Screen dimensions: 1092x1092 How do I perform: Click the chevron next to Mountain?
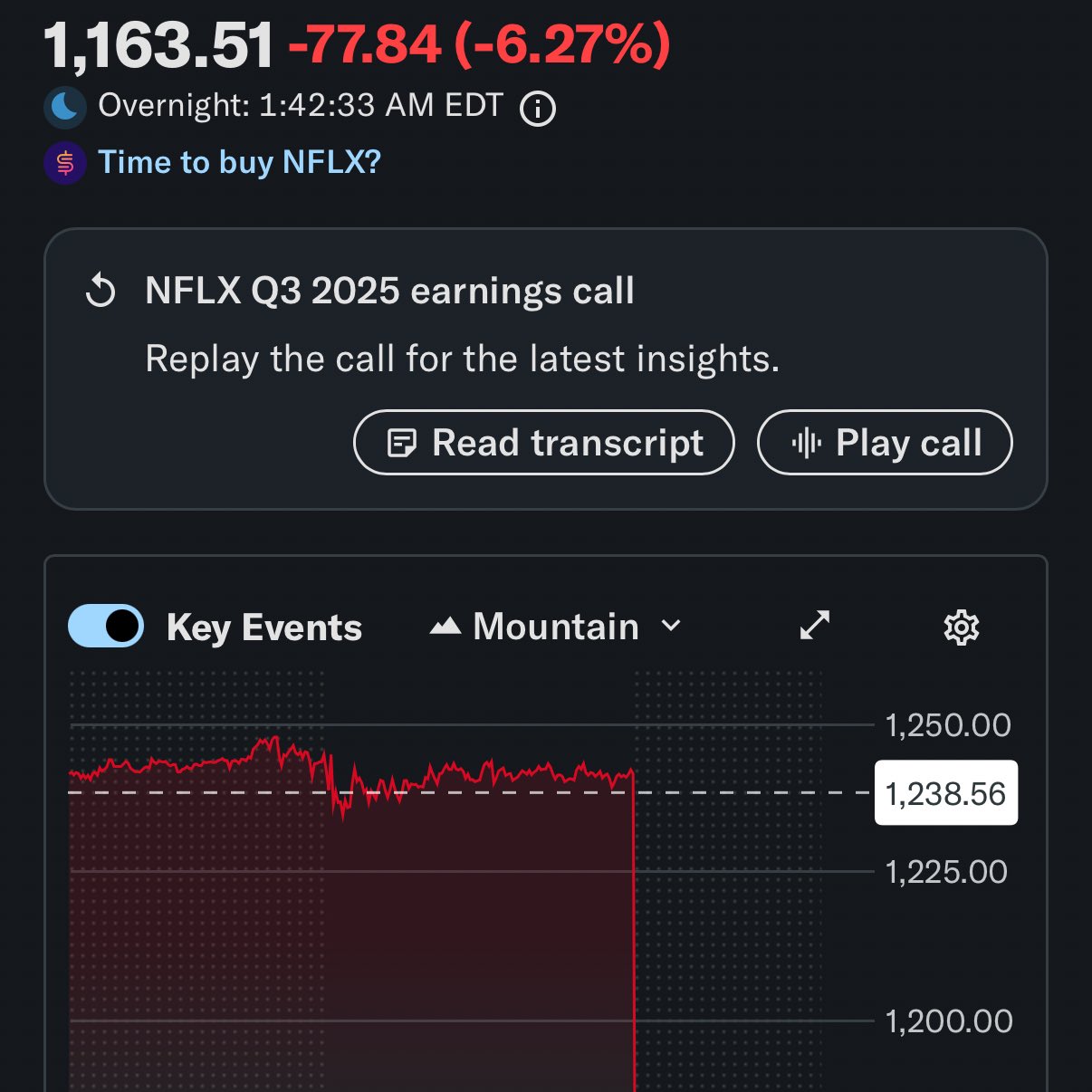(x=671, y=626)
